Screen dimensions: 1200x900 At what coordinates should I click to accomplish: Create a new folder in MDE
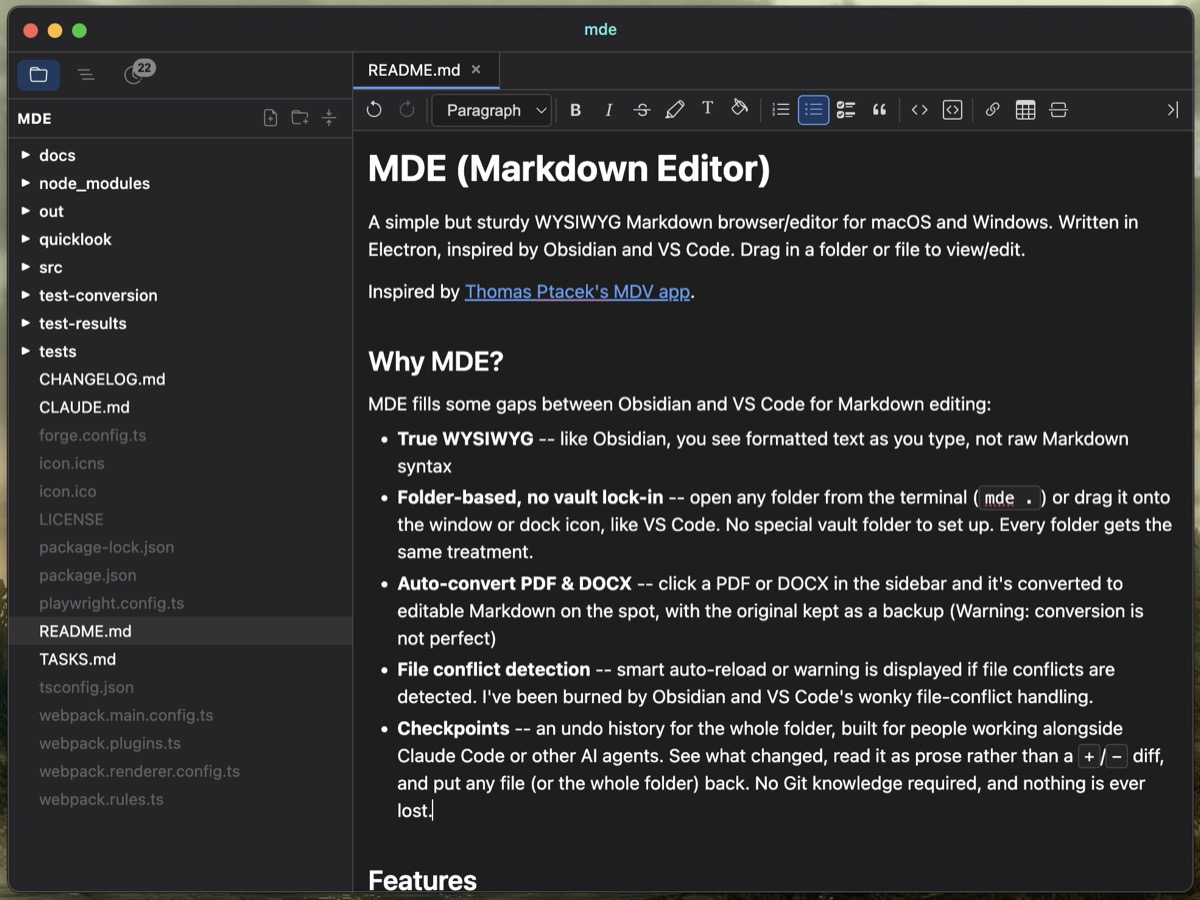300,118
